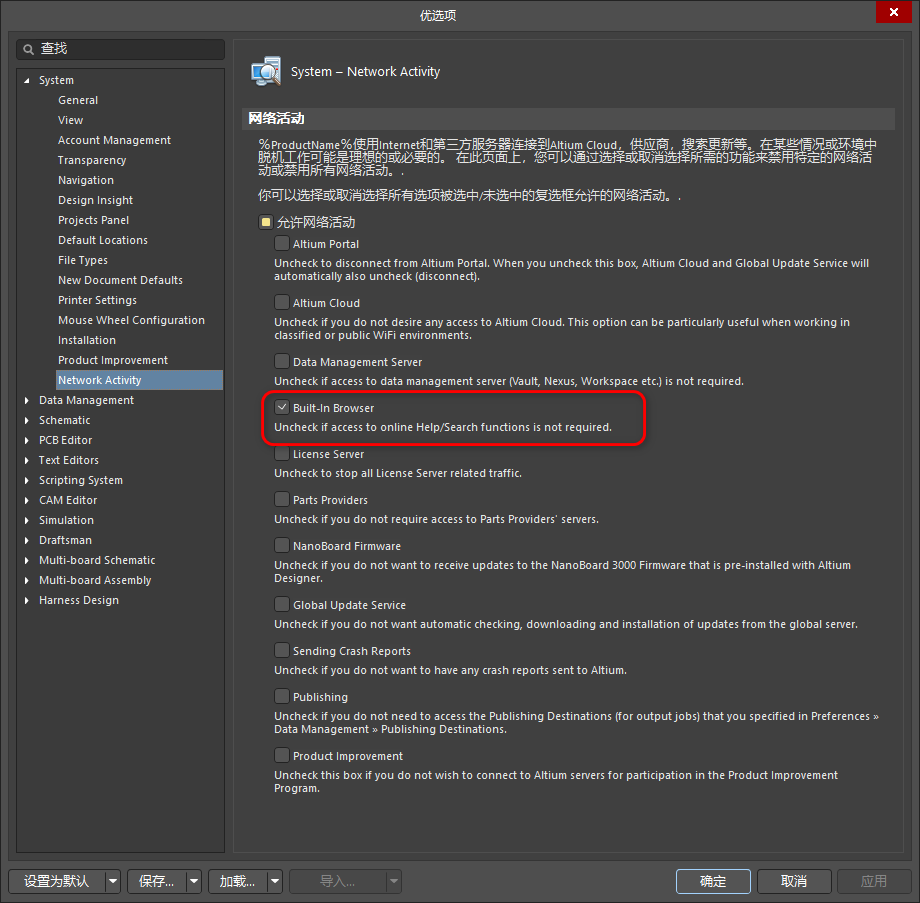Open the 保存 dropdown arrow
This screenshot has width=920, height=903.
194,881
